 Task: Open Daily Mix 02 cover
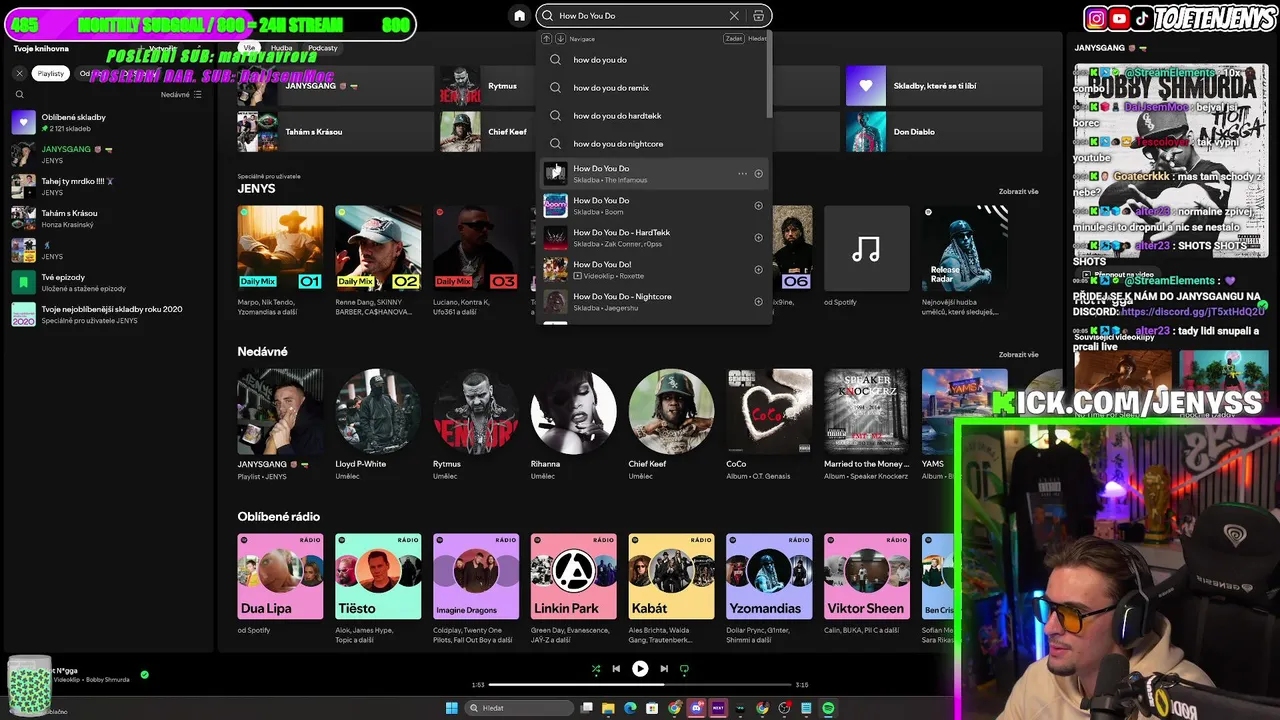[x=378, y=248]
